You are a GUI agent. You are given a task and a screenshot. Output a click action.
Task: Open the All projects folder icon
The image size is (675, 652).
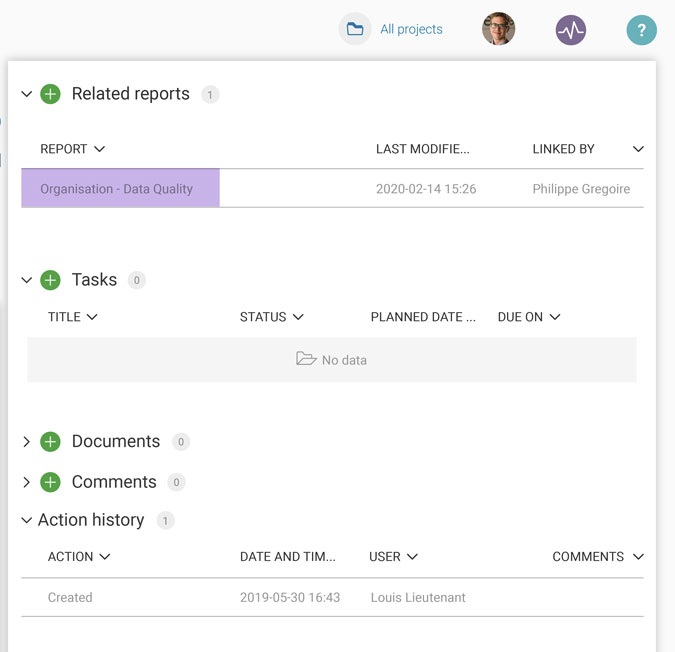tap(355, 29)
